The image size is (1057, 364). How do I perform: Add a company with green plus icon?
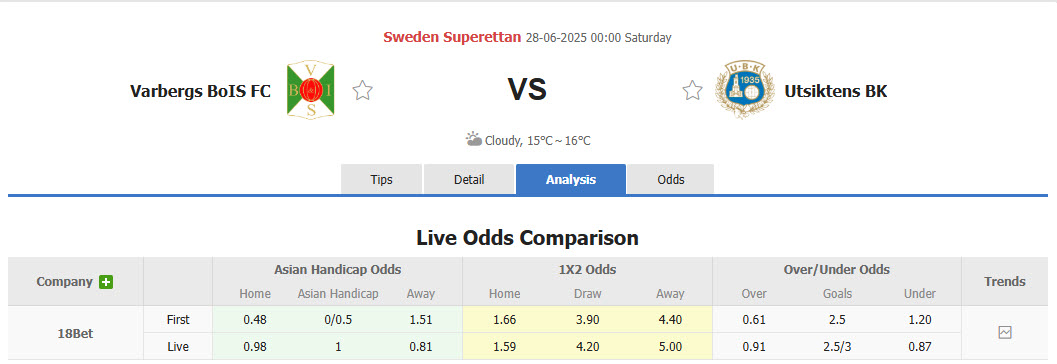tap(106, 282)
